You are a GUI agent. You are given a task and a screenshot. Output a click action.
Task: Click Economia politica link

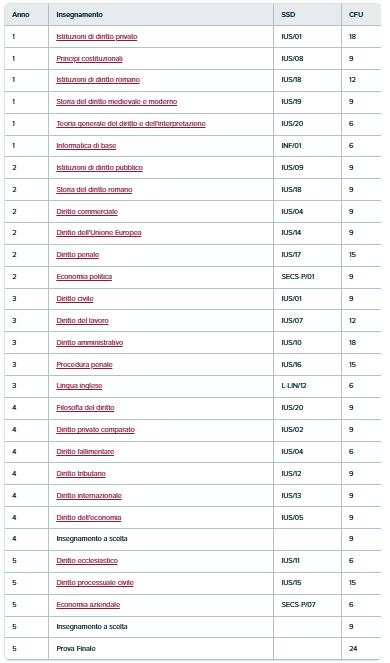pyautogui.click(x=84, y=277)
